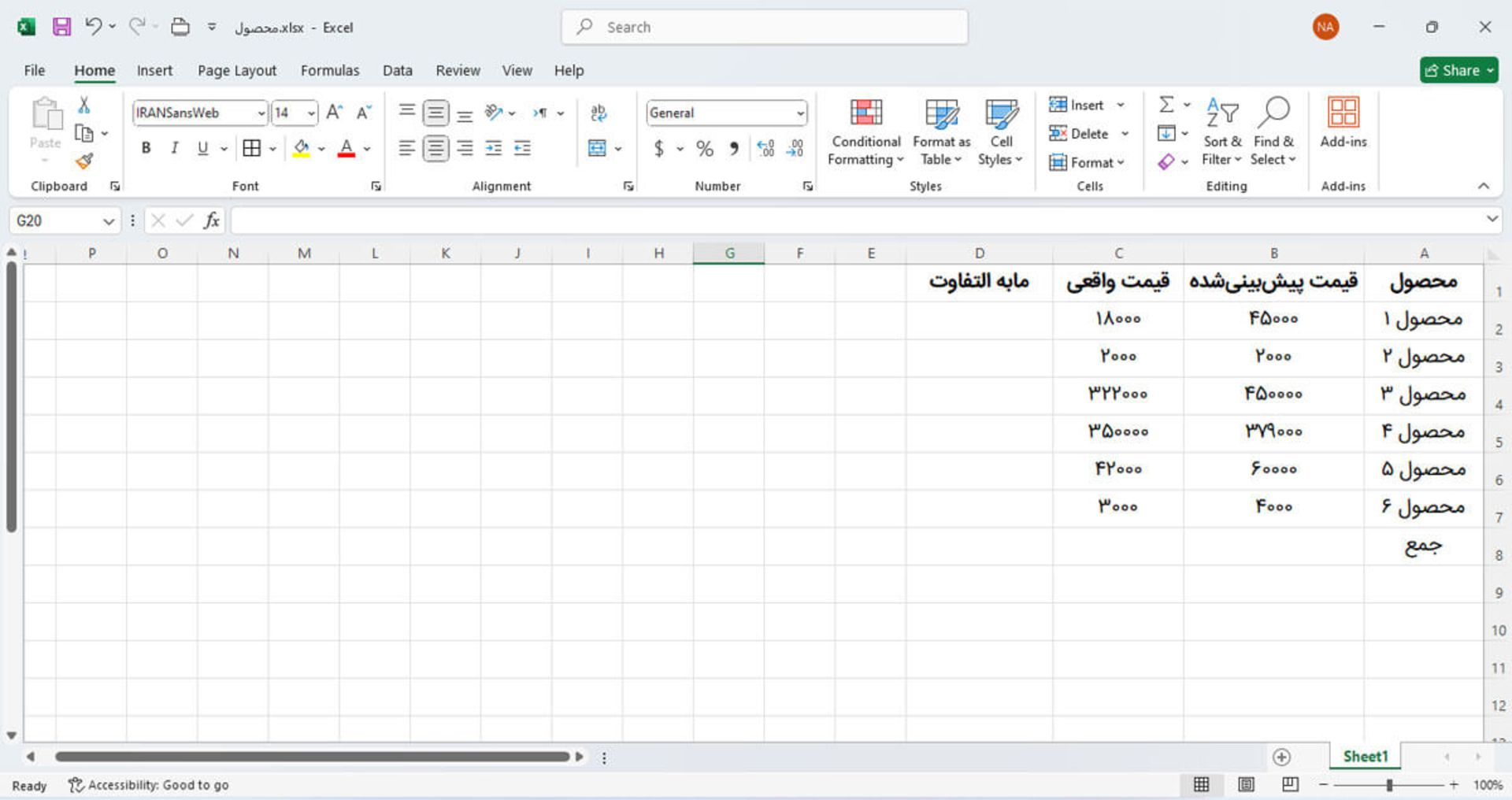Click the Increase Decimal icon
Viewport: 1512px width, 800px height.
coord(766,147)
